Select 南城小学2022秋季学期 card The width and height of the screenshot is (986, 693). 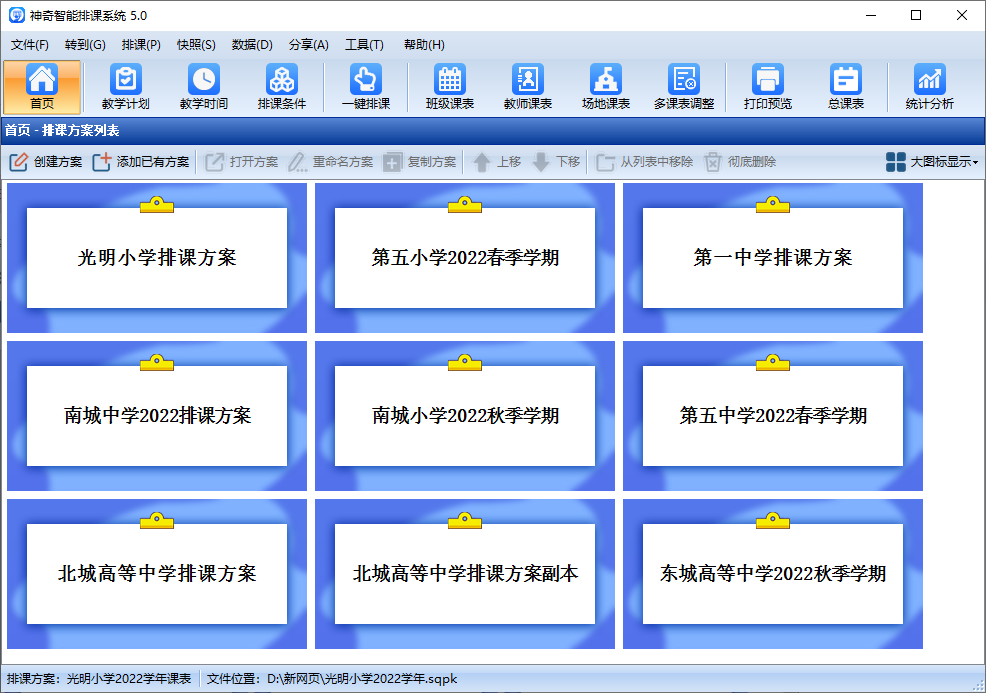(x=465, y=416)
